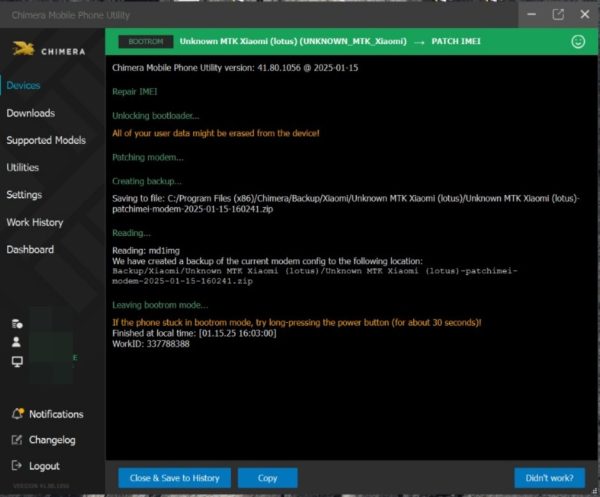
Task: Click the Didn't work? button
Action: click(x=549, y=478)
